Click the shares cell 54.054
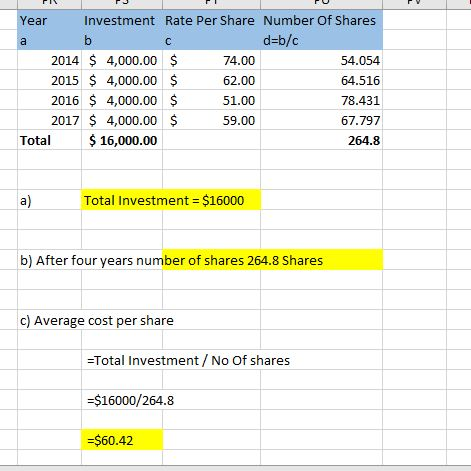 click(x=321, y=60)
